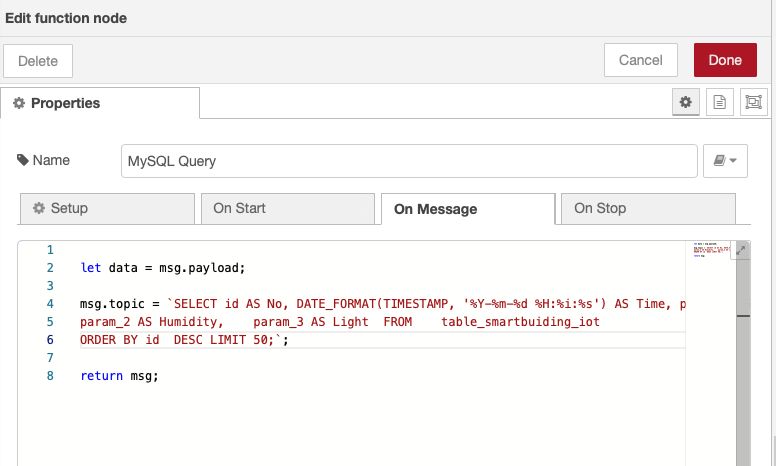The image size is (776, 466).
Task: Switch to the On Stop tab
Action: (x=648, y=208)
